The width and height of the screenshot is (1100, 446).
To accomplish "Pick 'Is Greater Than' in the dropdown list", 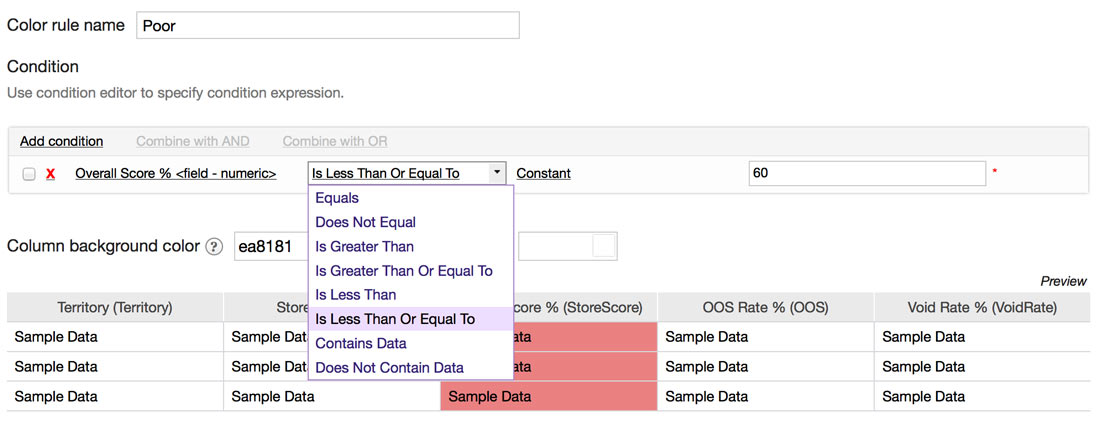I will [x=364, y=246].
